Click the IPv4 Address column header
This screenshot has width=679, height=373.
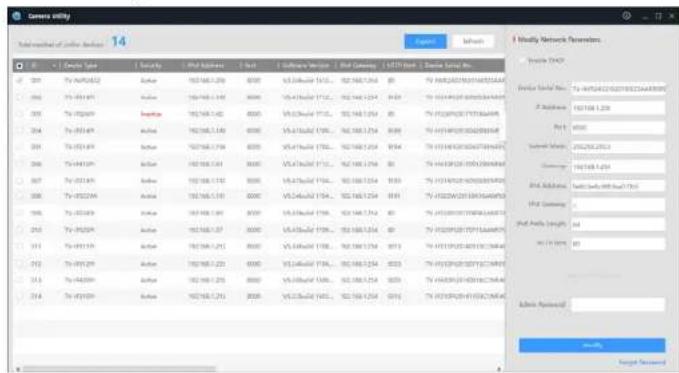[x=206, y=65]
